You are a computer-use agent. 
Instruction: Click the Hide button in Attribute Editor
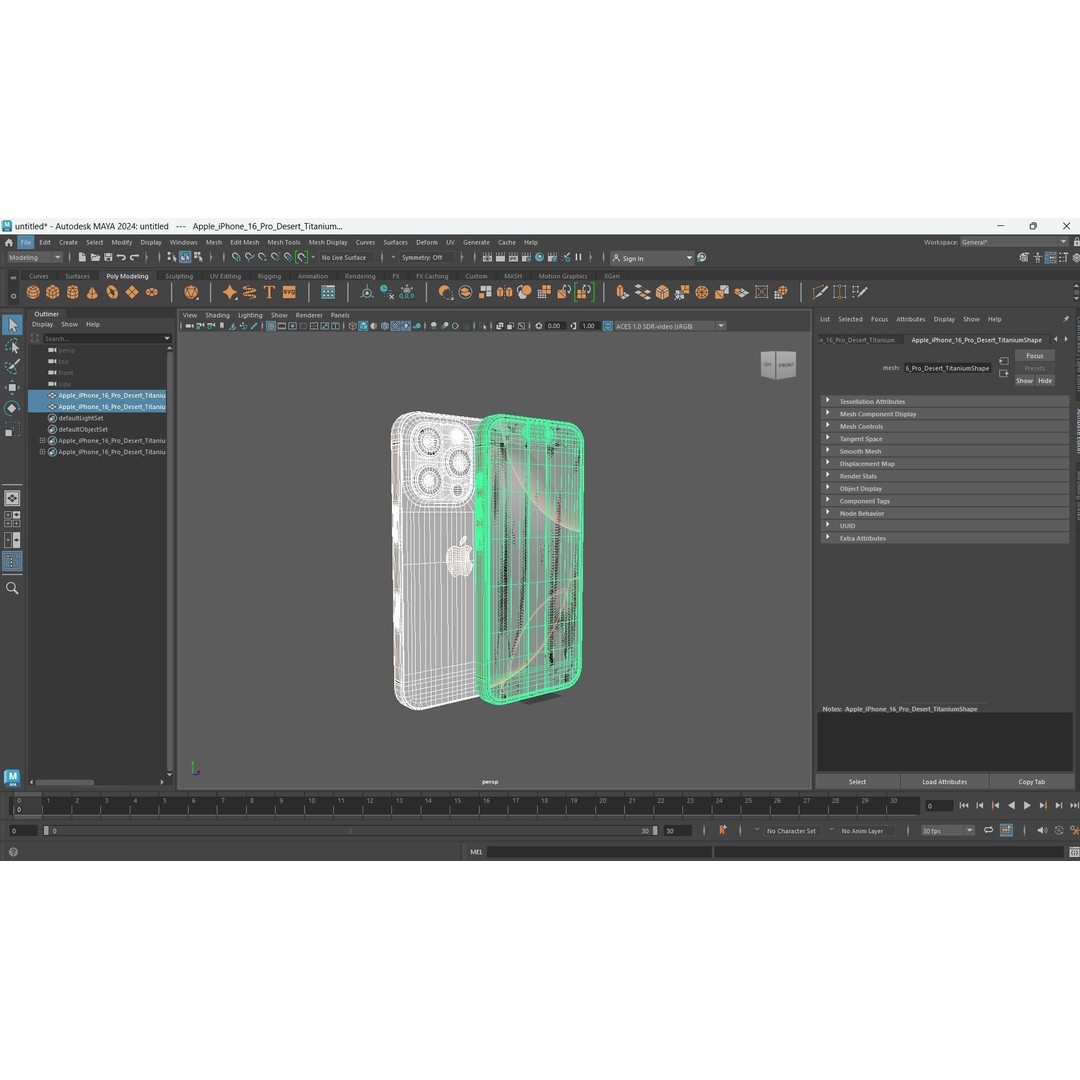pos(1045,381)
